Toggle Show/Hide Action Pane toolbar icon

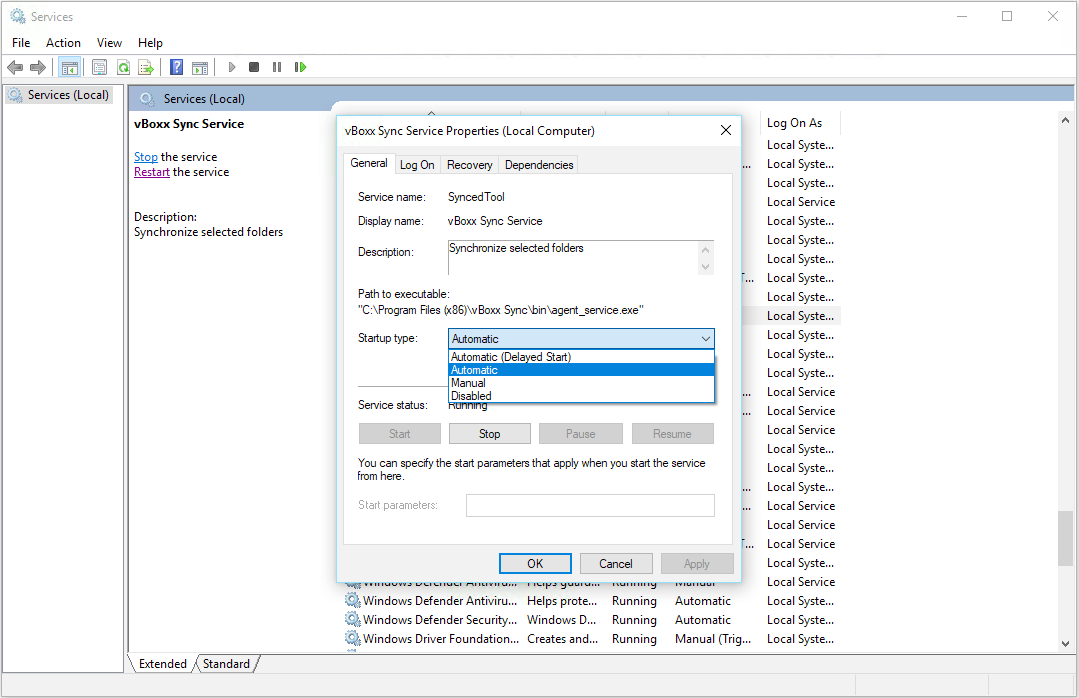(x=200, y=67)
